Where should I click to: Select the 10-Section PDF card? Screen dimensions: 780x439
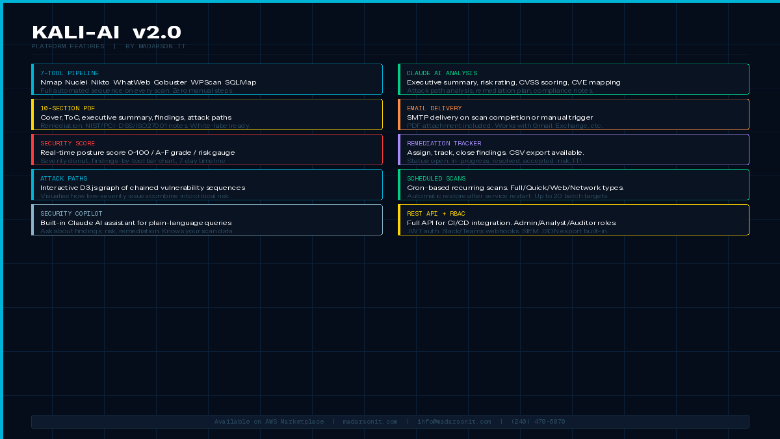click(x=207, y=115)
